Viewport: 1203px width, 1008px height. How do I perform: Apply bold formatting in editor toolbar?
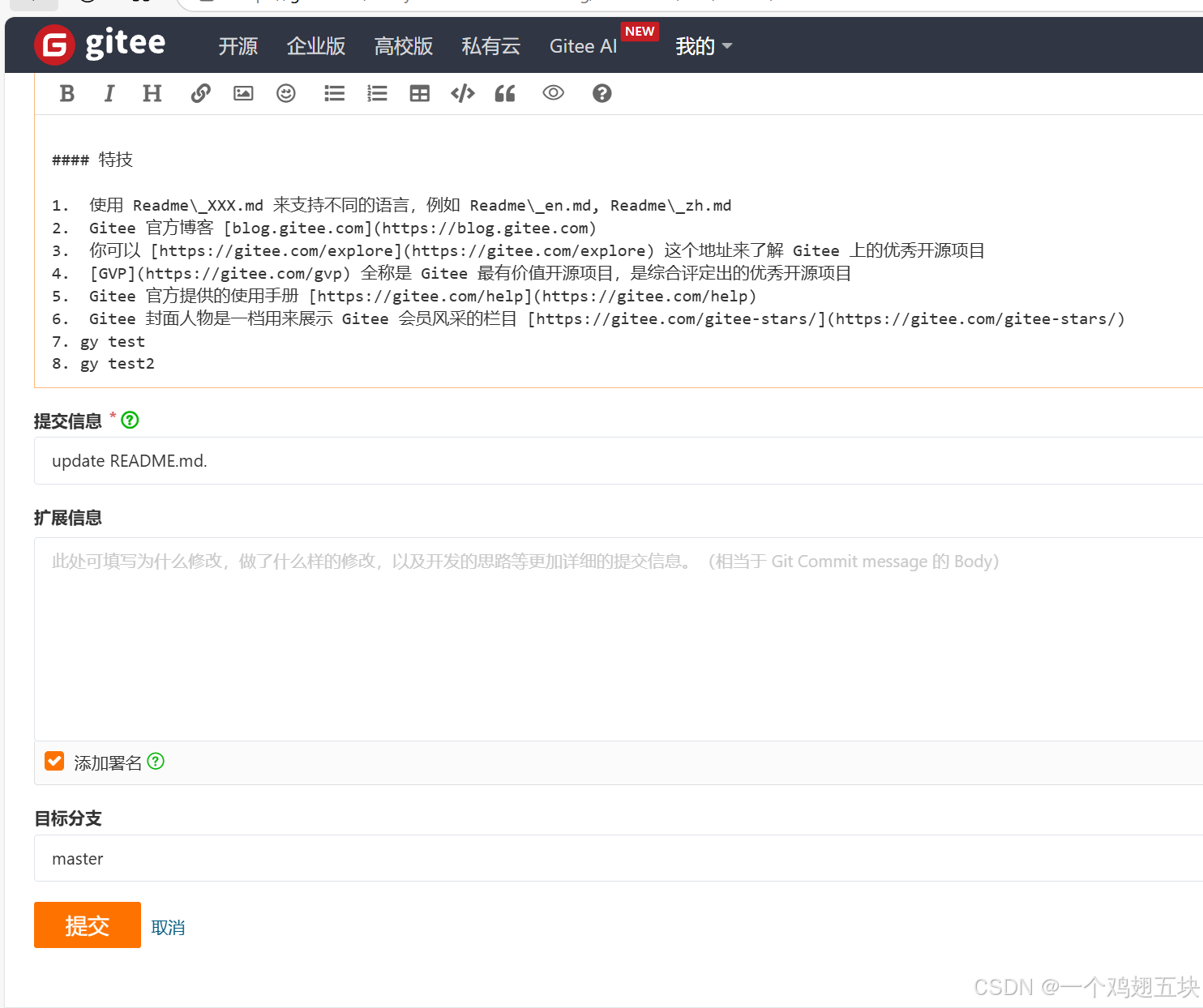click(x=67, y=93)
